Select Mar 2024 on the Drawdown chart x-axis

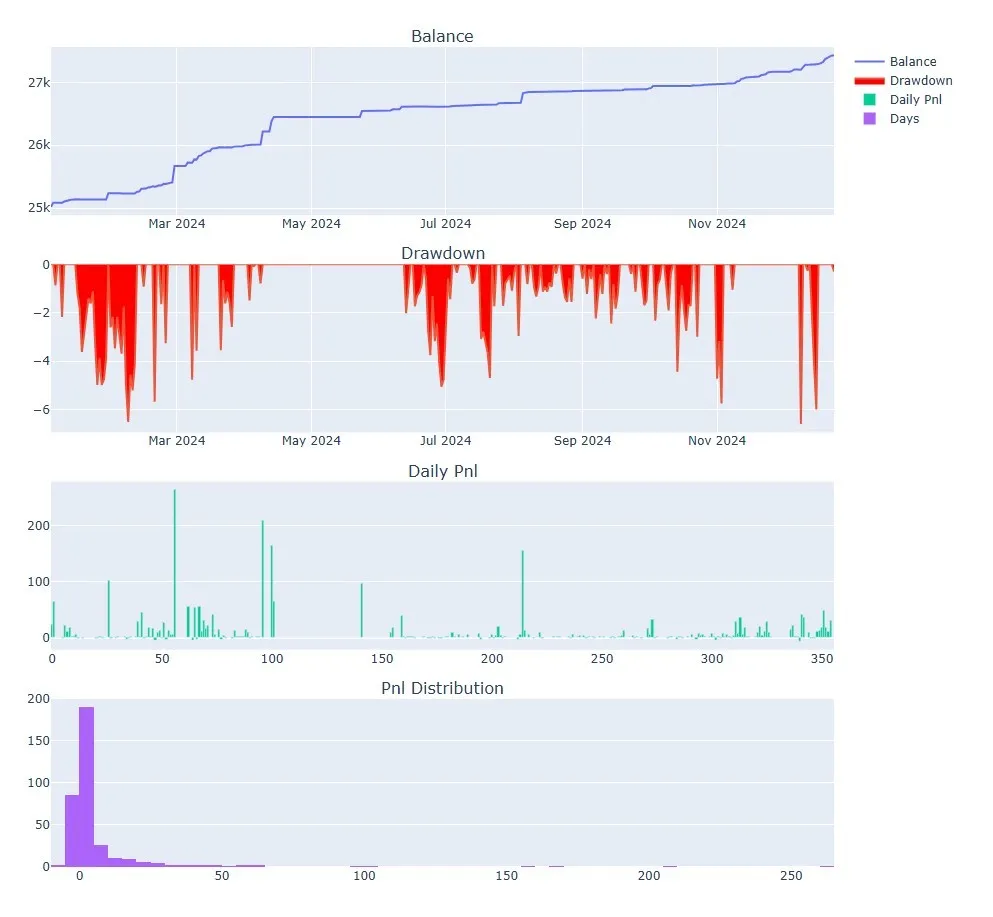click(177, 441)
